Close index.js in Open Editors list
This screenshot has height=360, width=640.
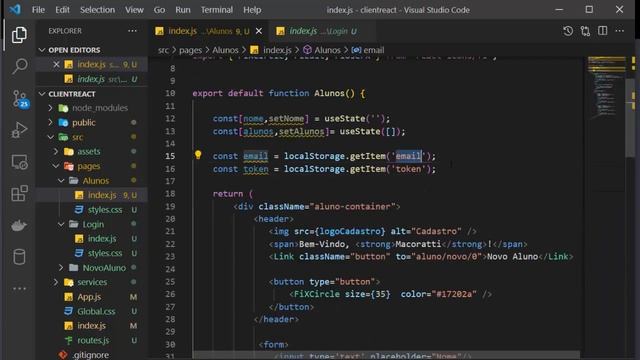tap(56, 64)
